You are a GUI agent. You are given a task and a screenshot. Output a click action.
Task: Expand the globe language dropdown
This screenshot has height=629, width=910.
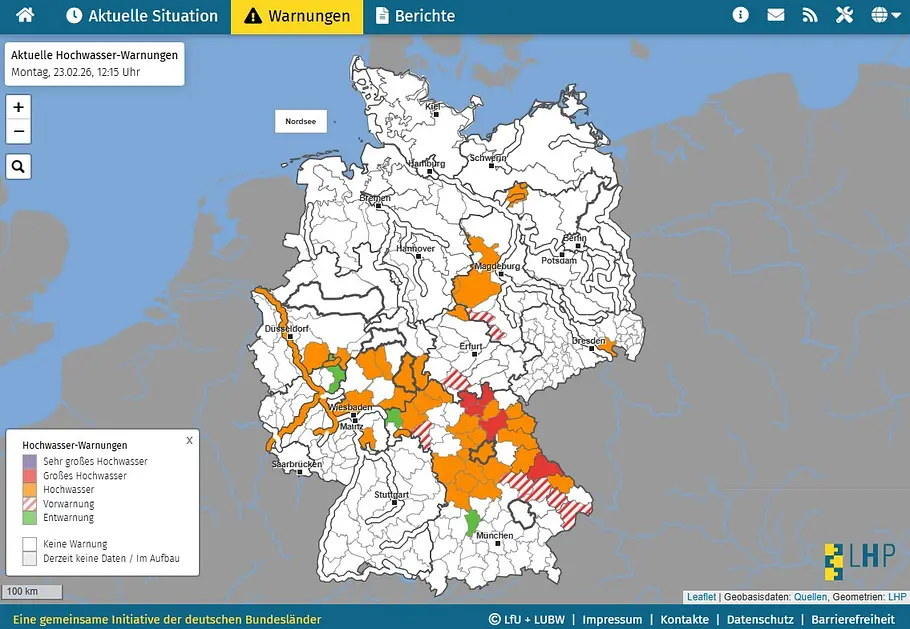click(886, 15)
